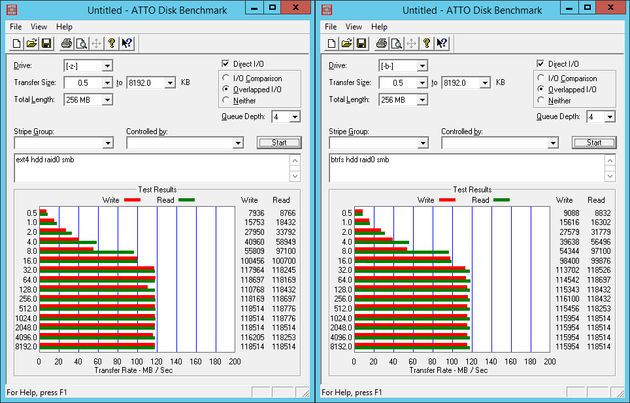
Task: Minimize the left ATTO Disk Benchmark window
Action: point(254,7)
